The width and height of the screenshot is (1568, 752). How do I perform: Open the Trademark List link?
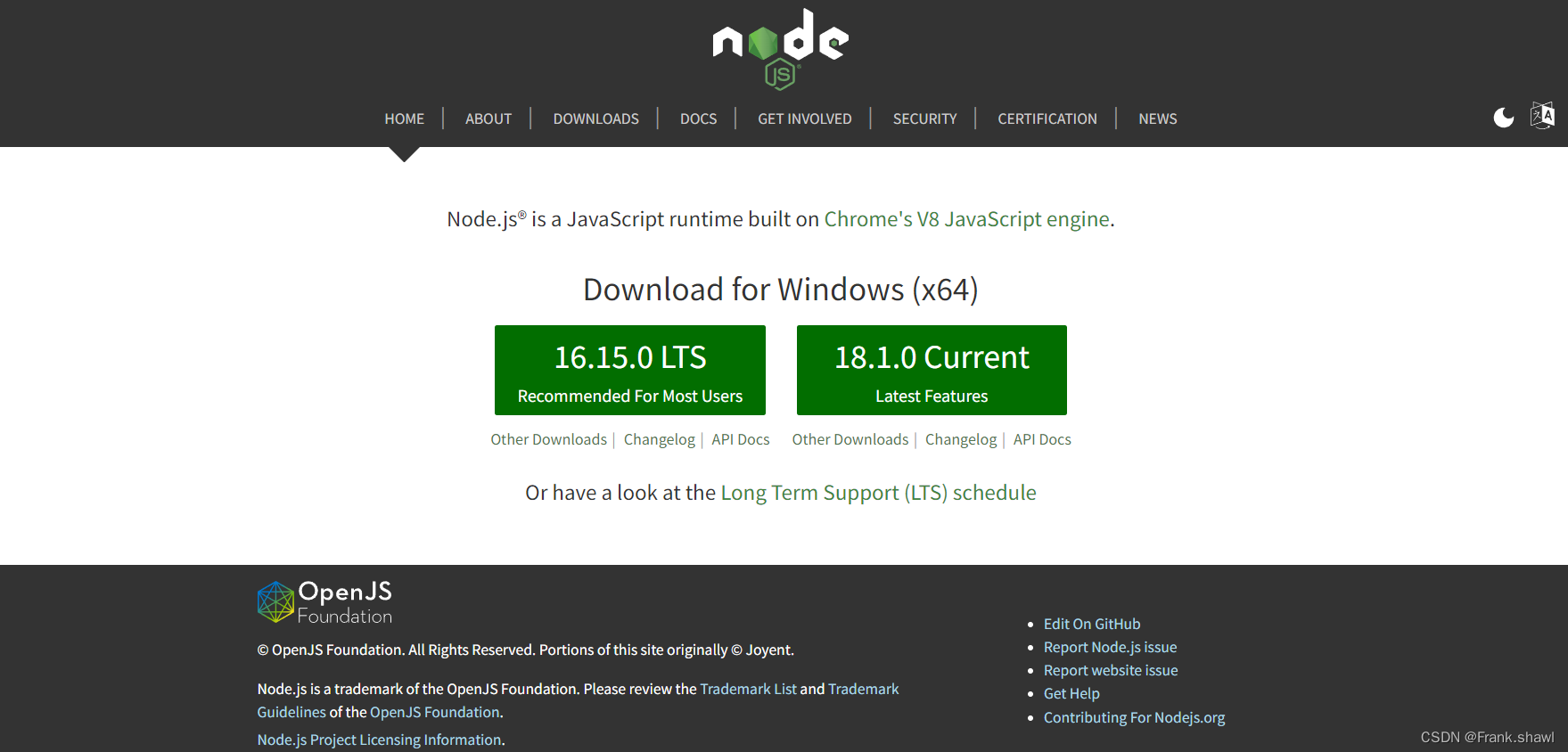748,689
